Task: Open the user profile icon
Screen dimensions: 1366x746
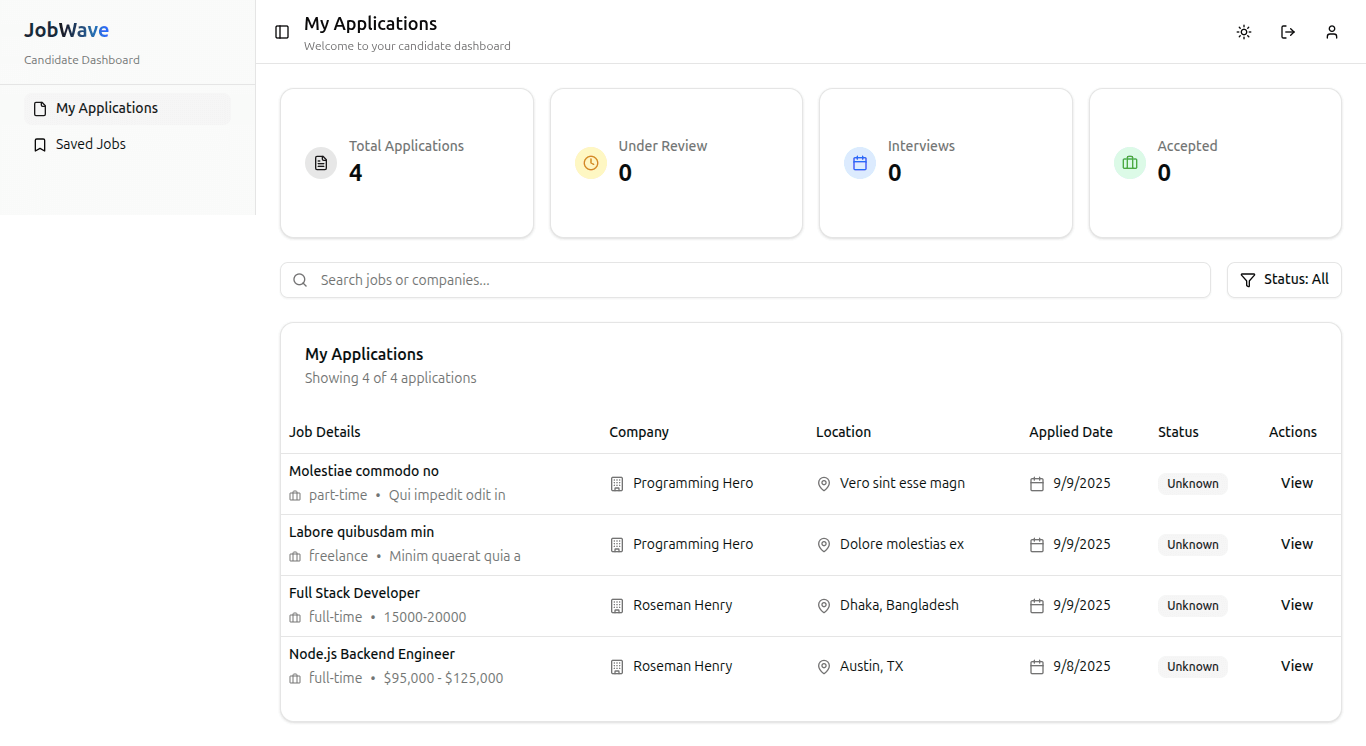Action: point(1331,31)
